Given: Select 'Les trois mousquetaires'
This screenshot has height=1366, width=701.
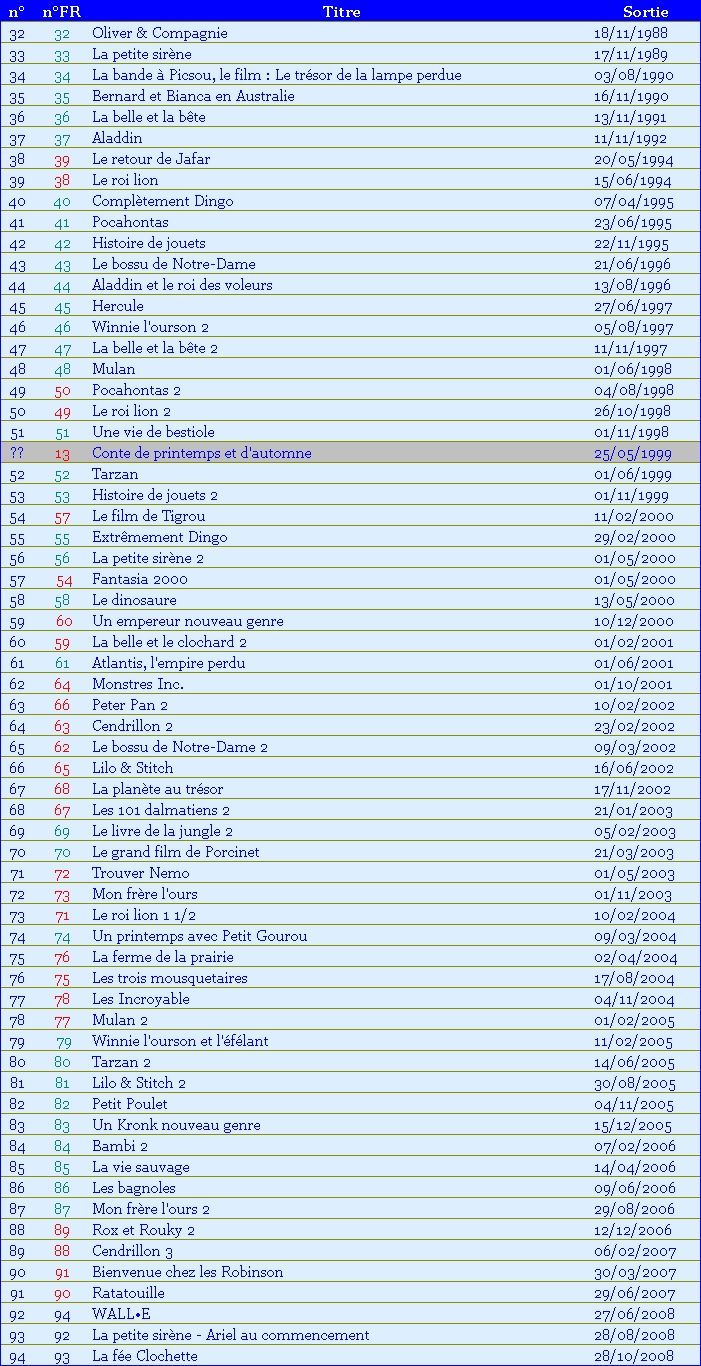Looking at the screenshot, I should (x=170, y=978).
